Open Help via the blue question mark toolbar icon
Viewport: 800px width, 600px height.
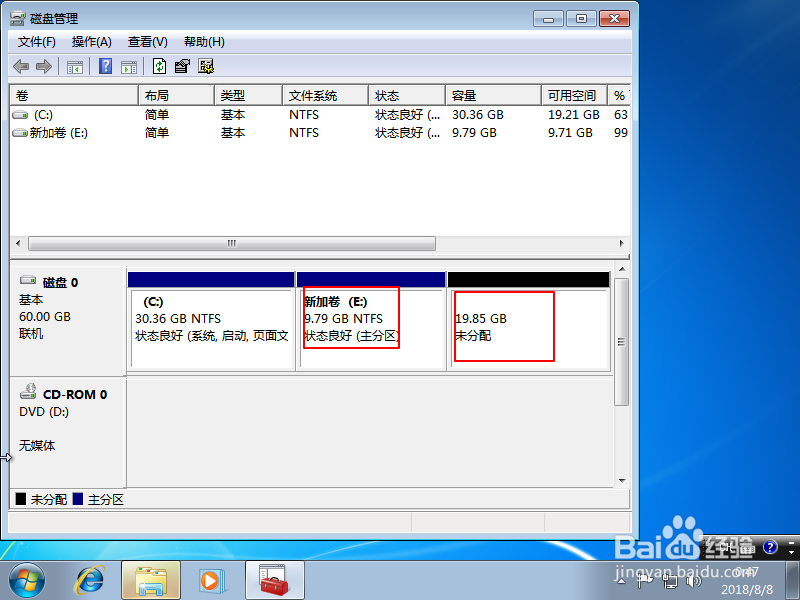point(106,66)
